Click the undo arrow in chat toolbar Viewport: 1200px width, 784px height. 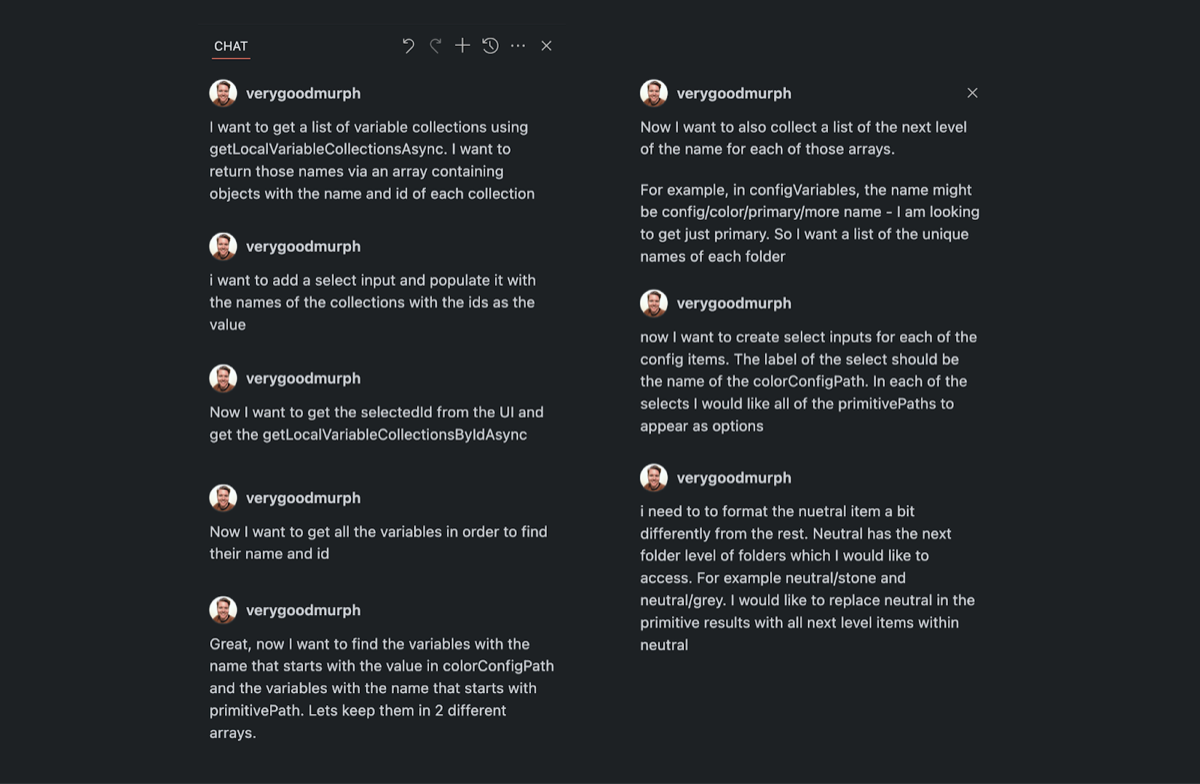(408, 46)
